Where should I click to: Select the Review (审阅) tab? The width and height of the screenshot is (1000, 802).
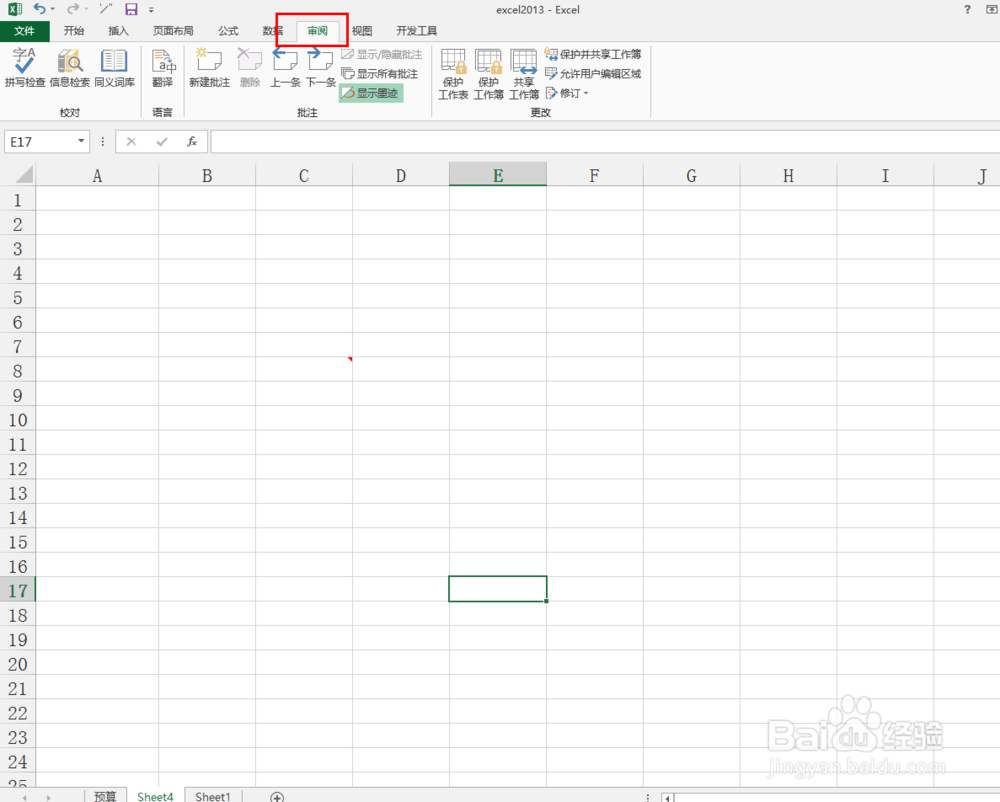tap(317, 31)
